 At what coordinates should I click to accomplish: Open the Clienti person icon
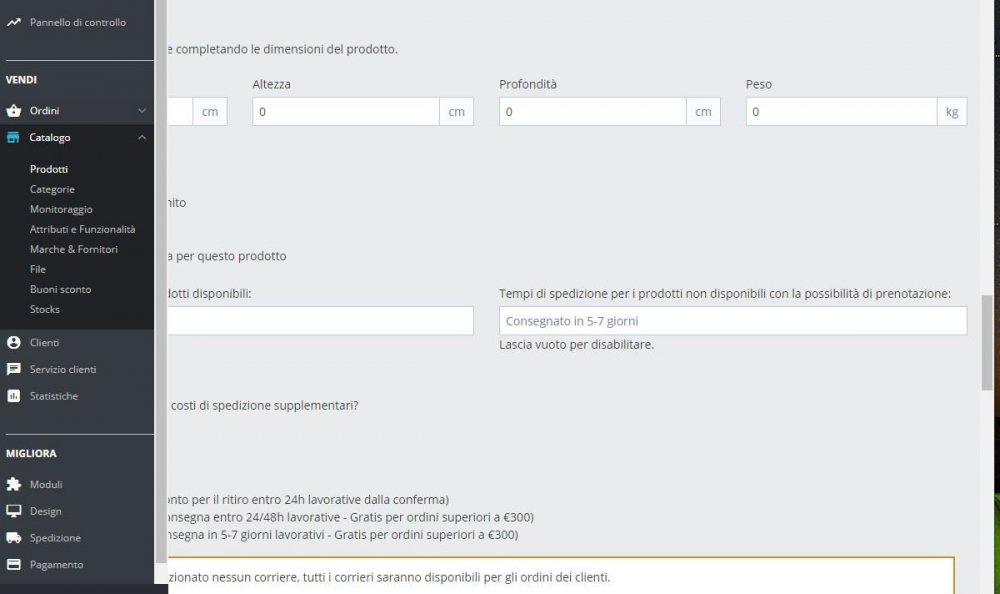click(x=13, y=343)
